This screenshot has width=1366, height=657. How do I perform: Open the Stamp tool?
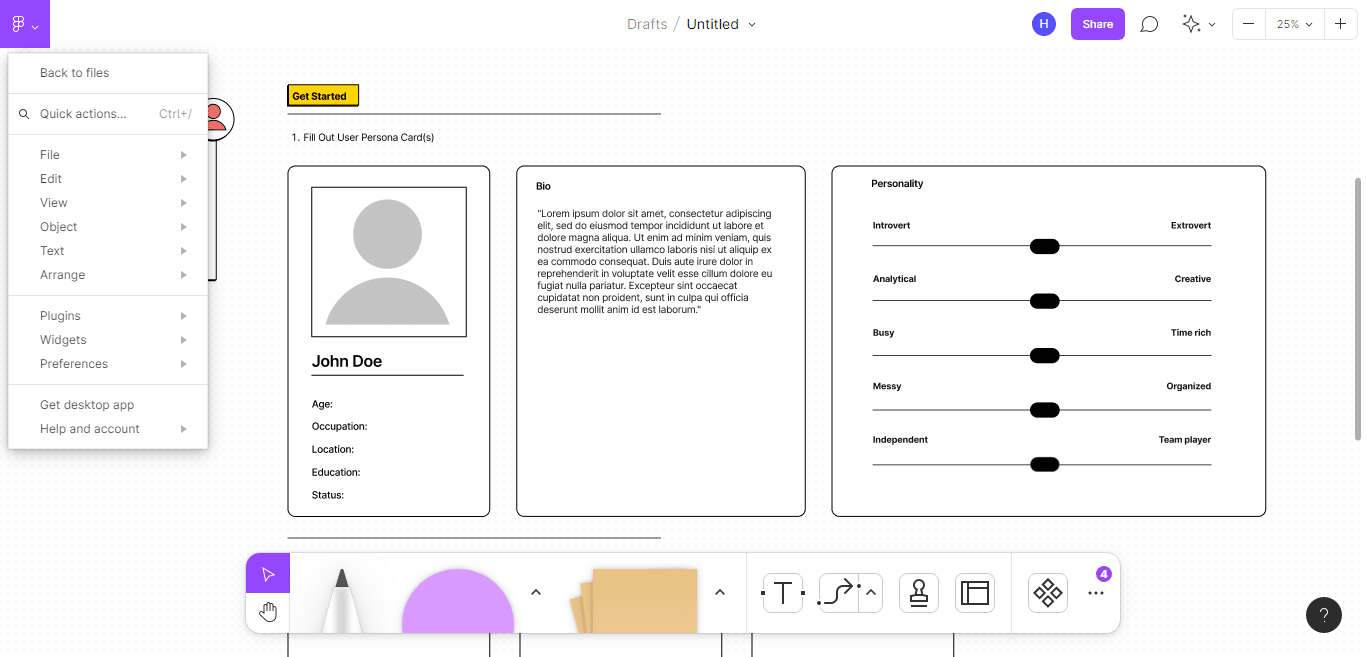[918, 592]
